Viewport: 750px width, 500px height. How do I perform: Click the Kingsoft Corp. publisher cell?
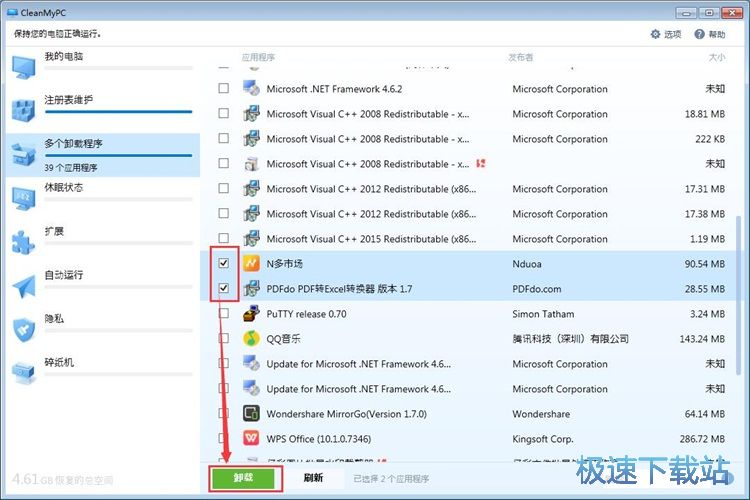542,439
